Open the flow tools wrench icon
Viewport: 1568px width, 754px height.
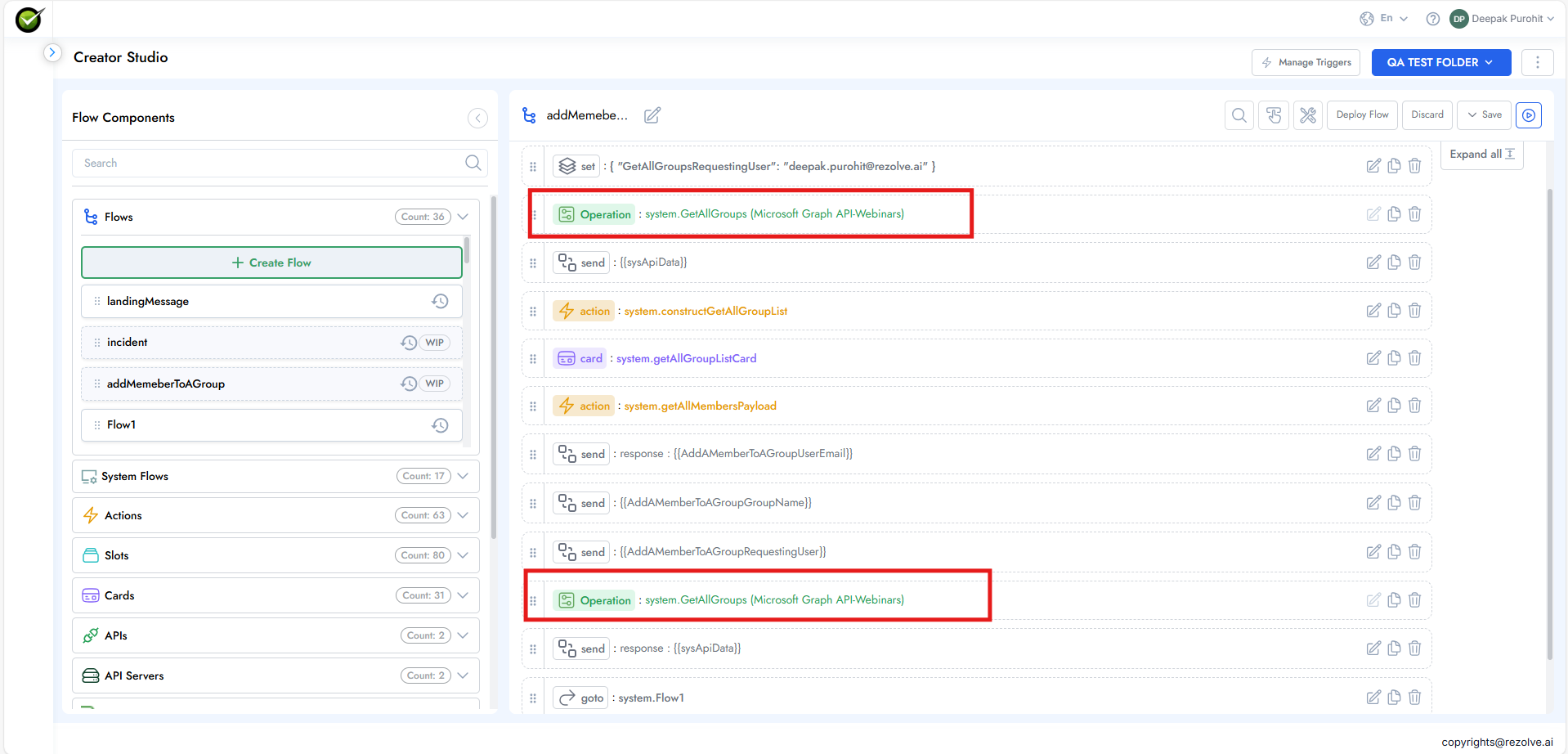[1308, 115]
